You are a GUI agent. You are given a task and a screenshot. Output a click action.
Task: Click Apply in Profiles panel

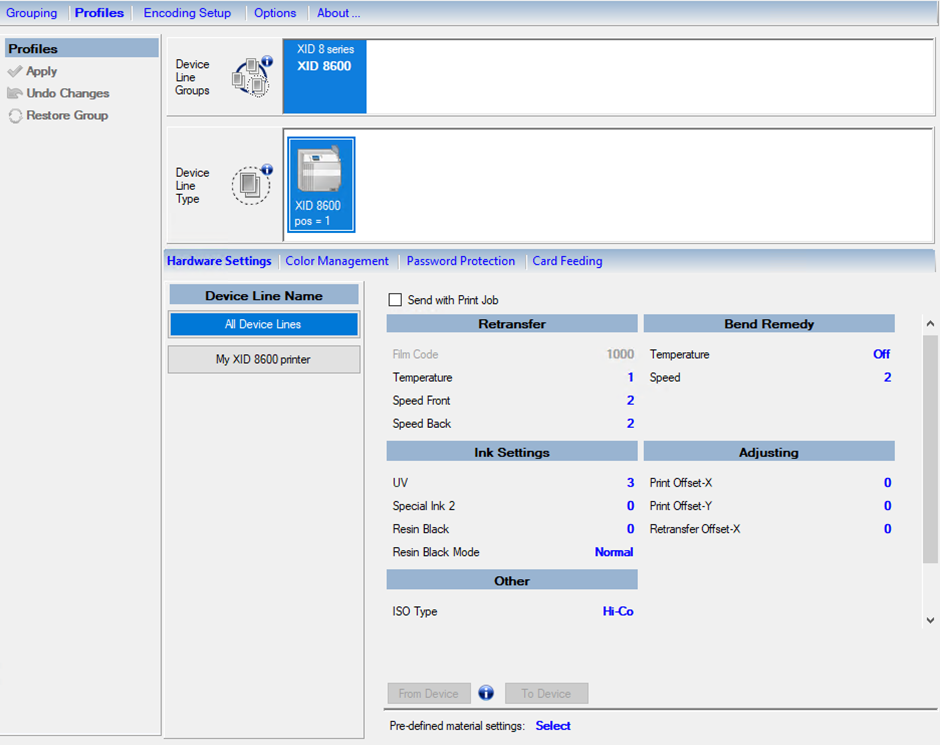point(41,71)
